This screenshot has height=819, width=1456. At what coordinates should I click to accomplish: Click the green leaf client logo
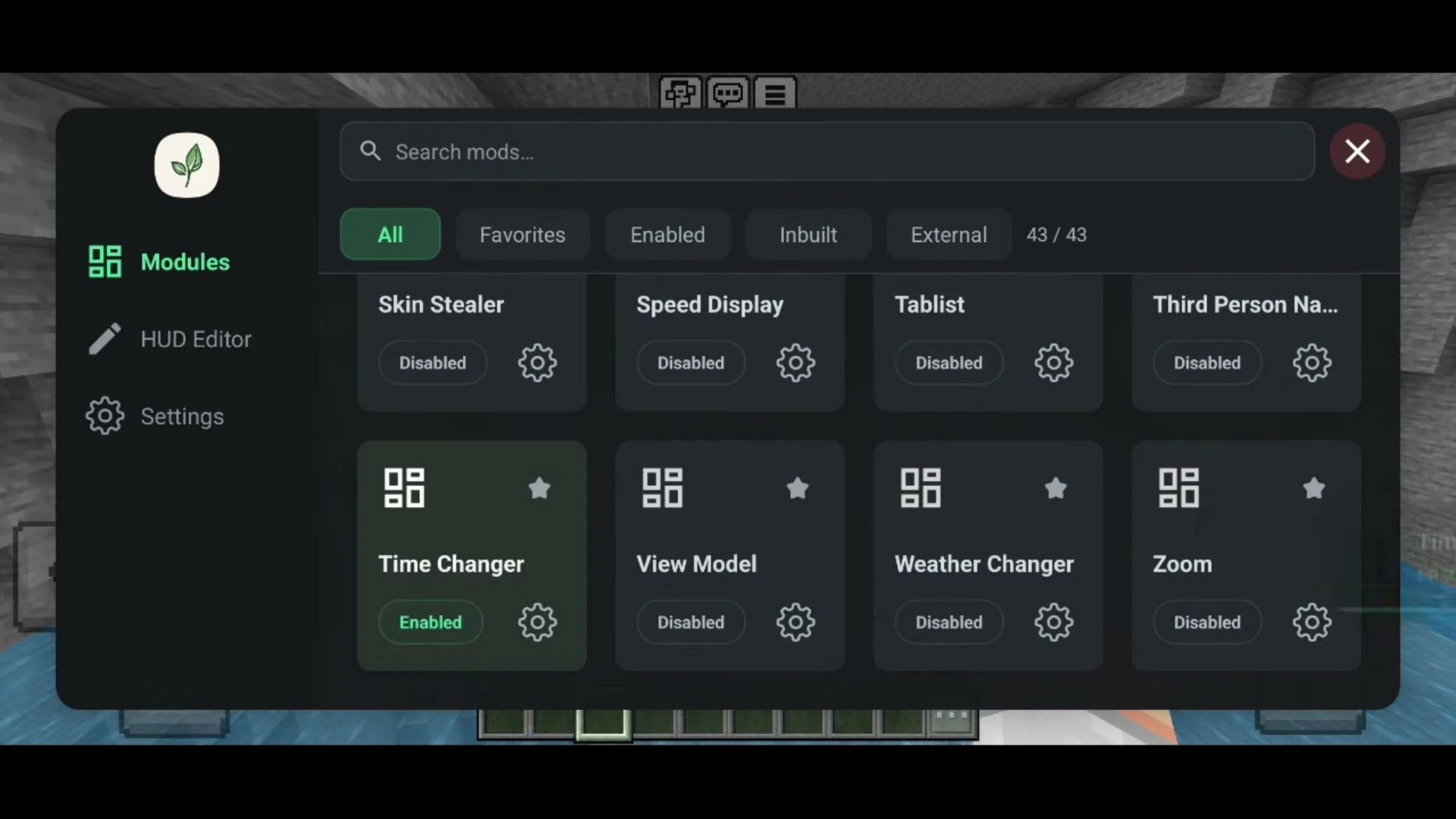click(x=187, y=165)
